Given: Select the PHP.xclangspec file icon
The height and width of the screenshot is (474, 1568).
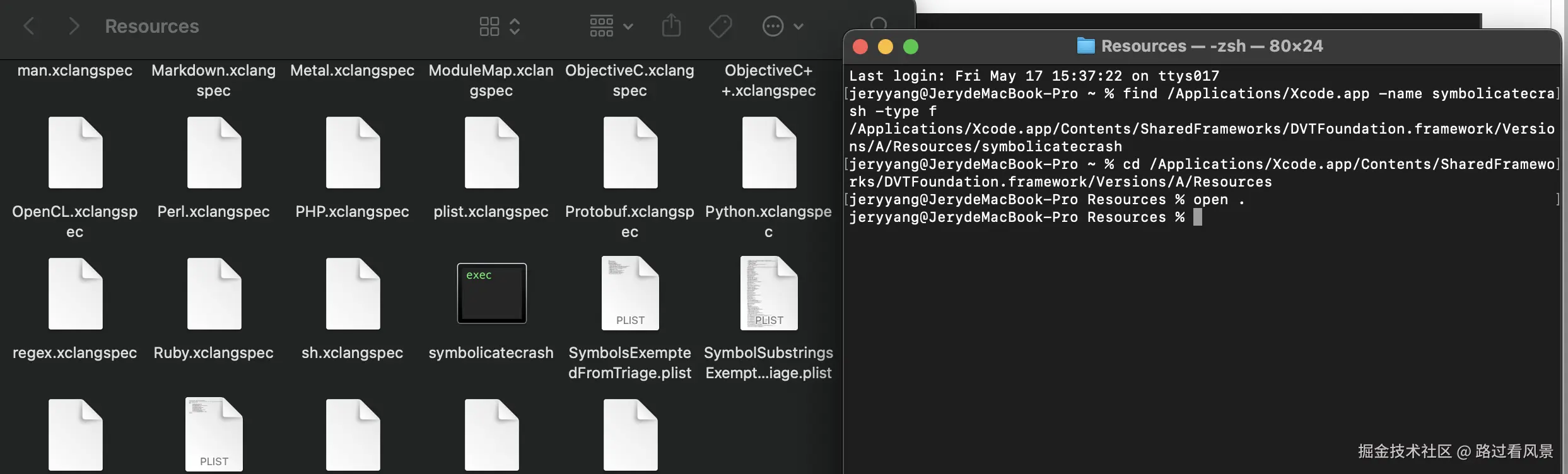Looking at the screenshot, I should tap(353, 153).
